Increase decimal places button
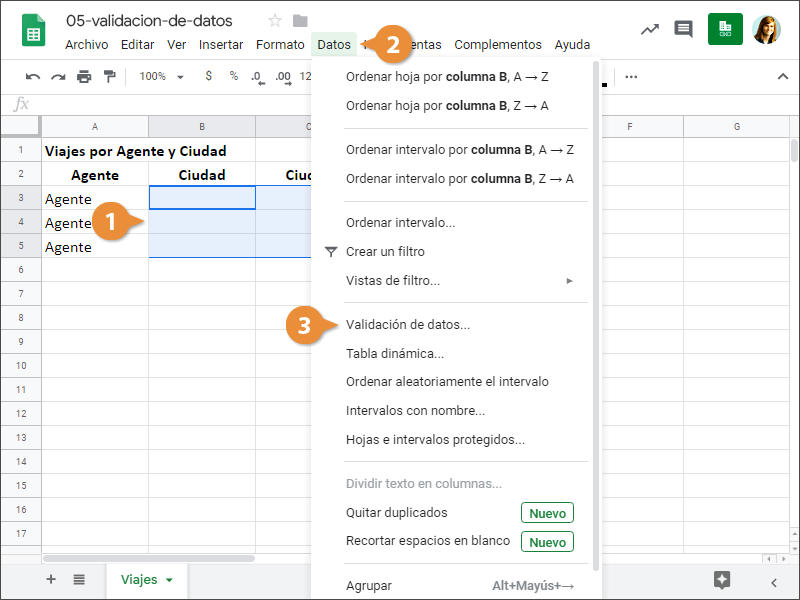Screen dimensions: 800x600 [x=283, y=78]
